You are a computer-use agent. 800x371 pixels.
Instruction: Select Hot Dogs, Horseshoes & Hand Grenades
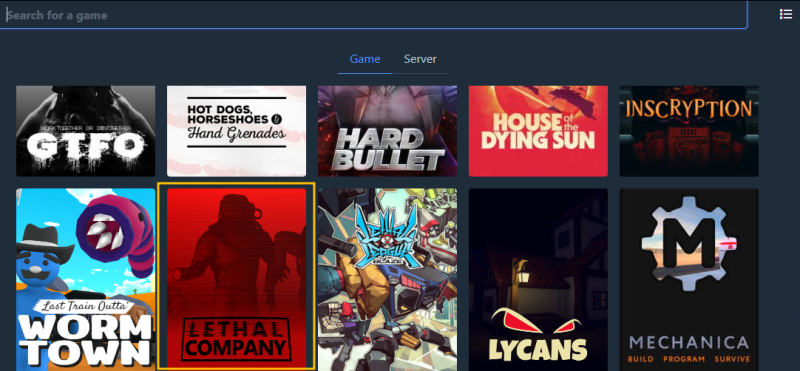236,131
